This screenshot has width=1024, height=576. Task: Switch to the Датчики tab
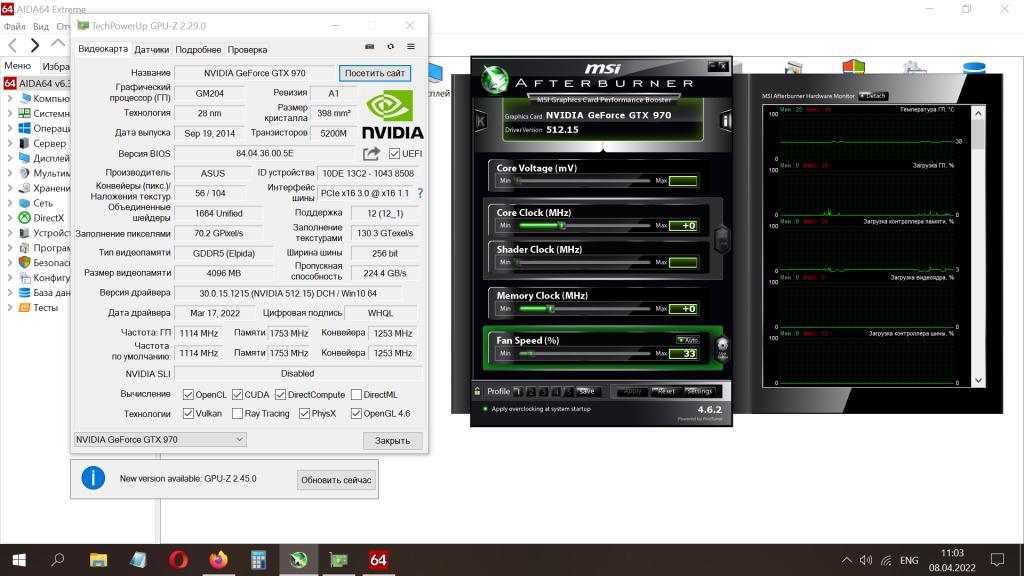tap(152, 50)
